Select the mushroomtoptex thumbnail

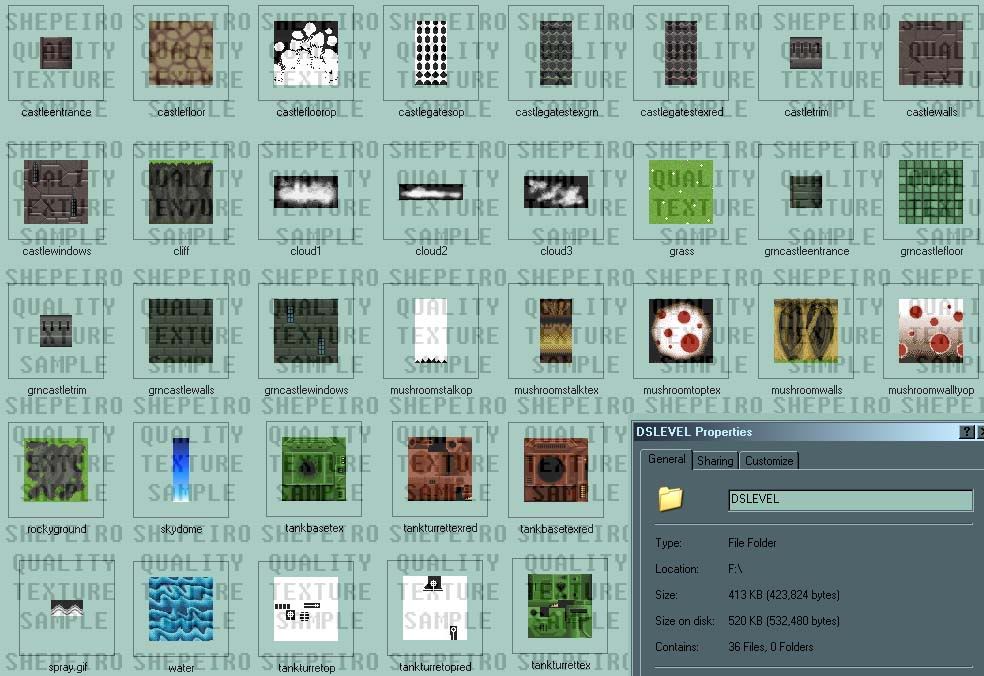tap(681, 331)
